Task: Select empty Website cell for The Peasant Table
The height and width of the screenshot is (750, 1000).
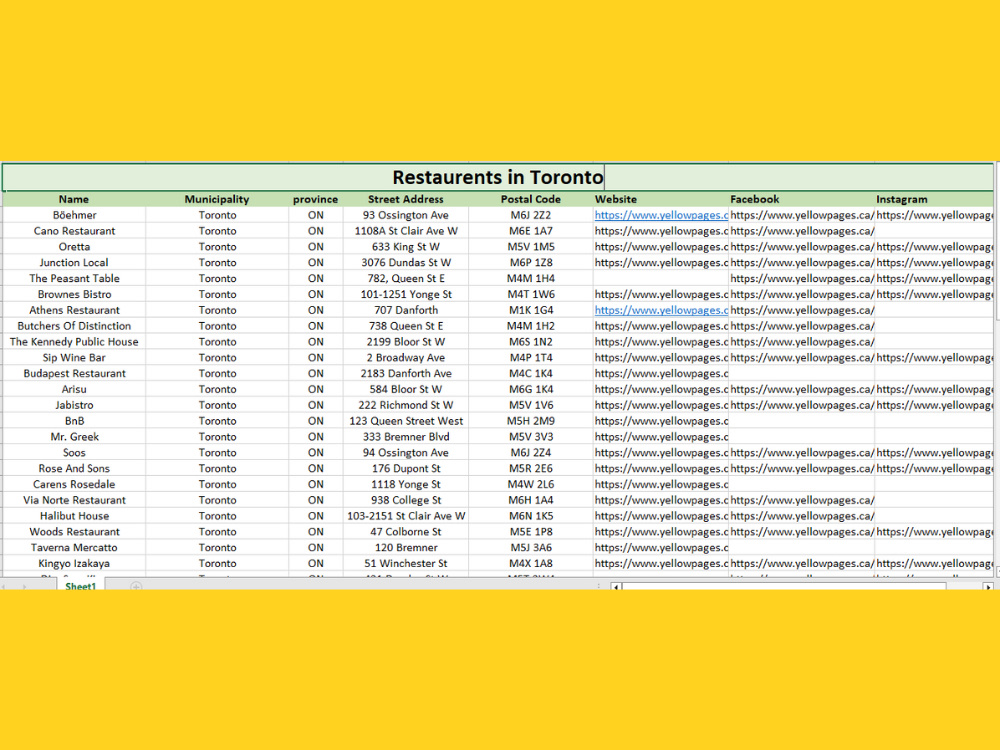Action: pos(661,279)
